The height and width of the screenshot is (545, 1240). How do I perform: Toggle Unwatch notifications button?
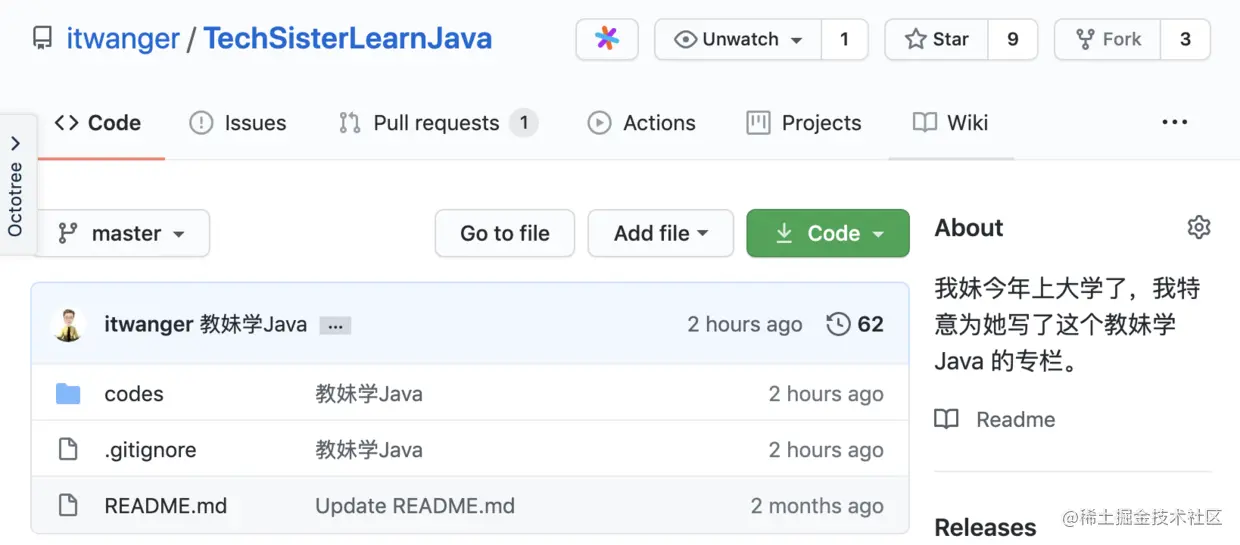(x=738, y=39)
